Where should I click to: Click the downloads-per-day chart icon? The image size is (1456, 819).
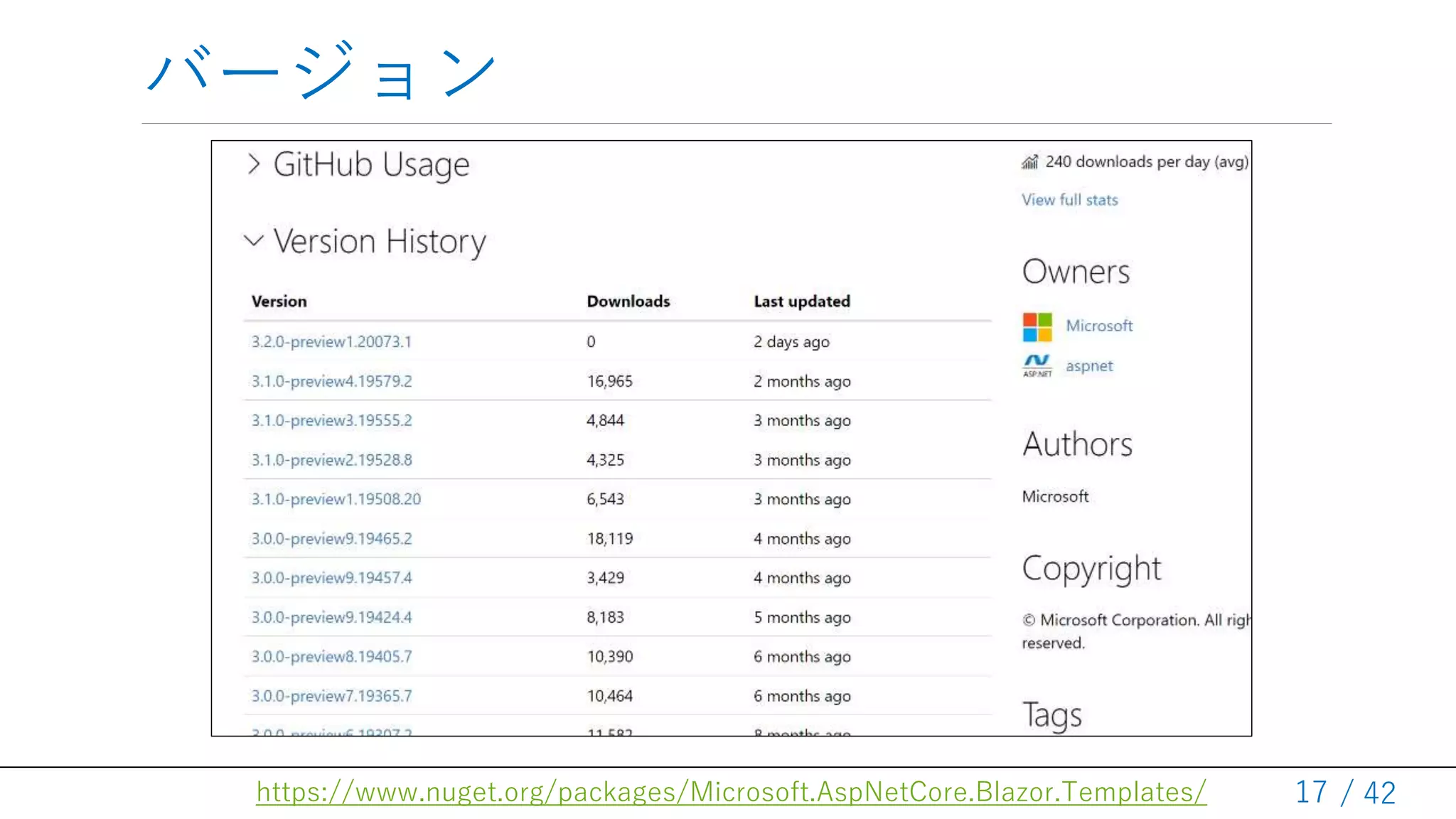pos(1029,162)
